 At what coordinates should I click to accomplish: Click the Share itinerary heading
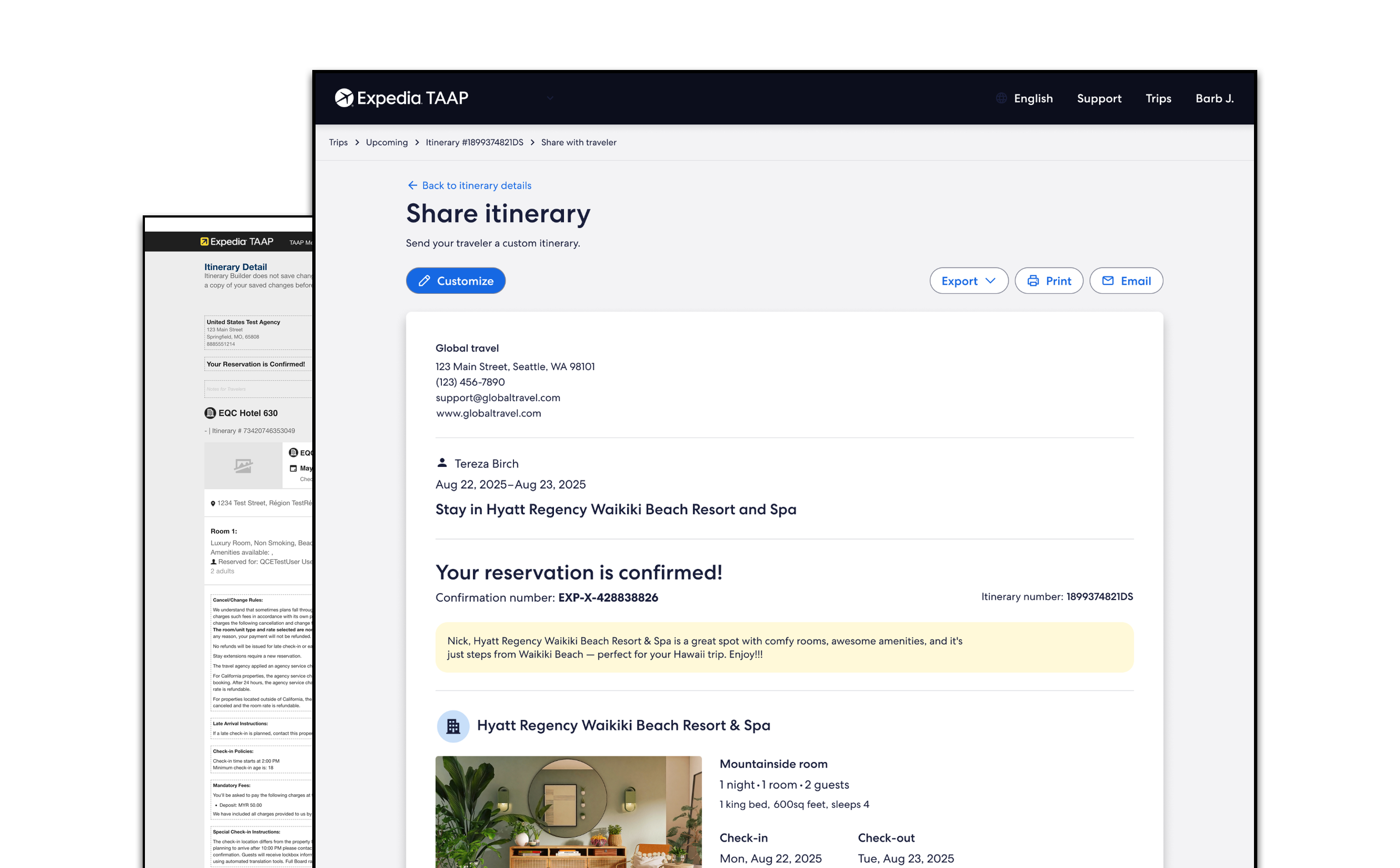tap(498, 214)
